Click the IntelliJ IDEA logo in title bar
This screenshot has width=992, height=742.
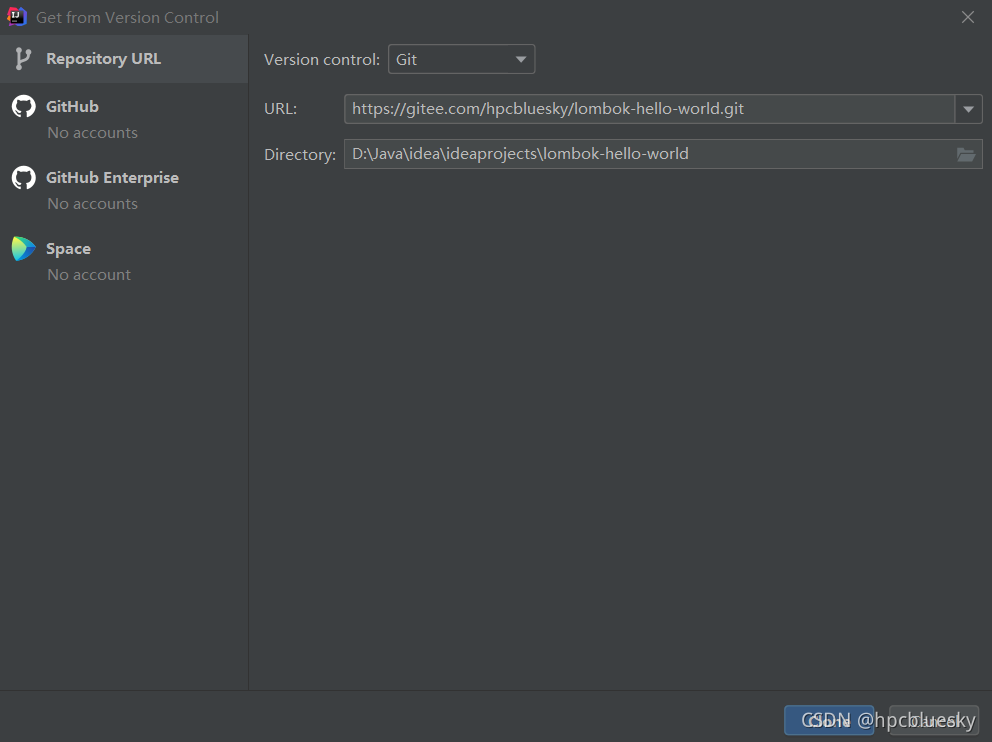pyautogui.click(x=16, y=16)
